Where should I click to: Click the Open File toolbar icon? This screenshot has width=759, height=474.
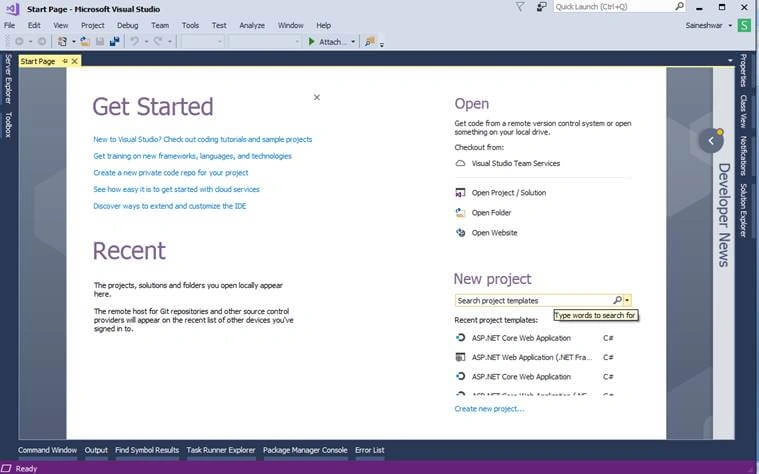[85, 42]
